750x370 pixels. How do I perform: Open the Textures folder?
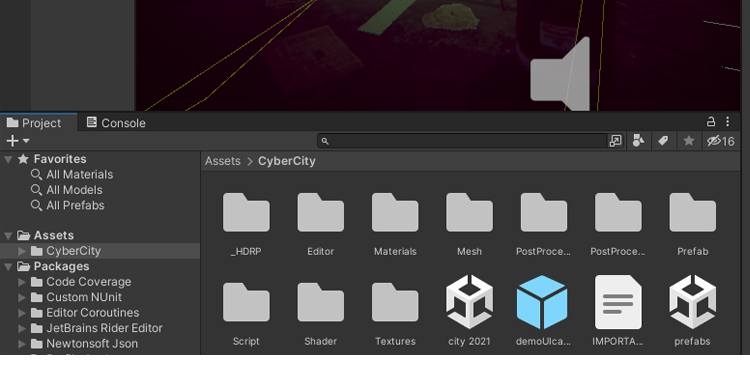tap(395, 303)
